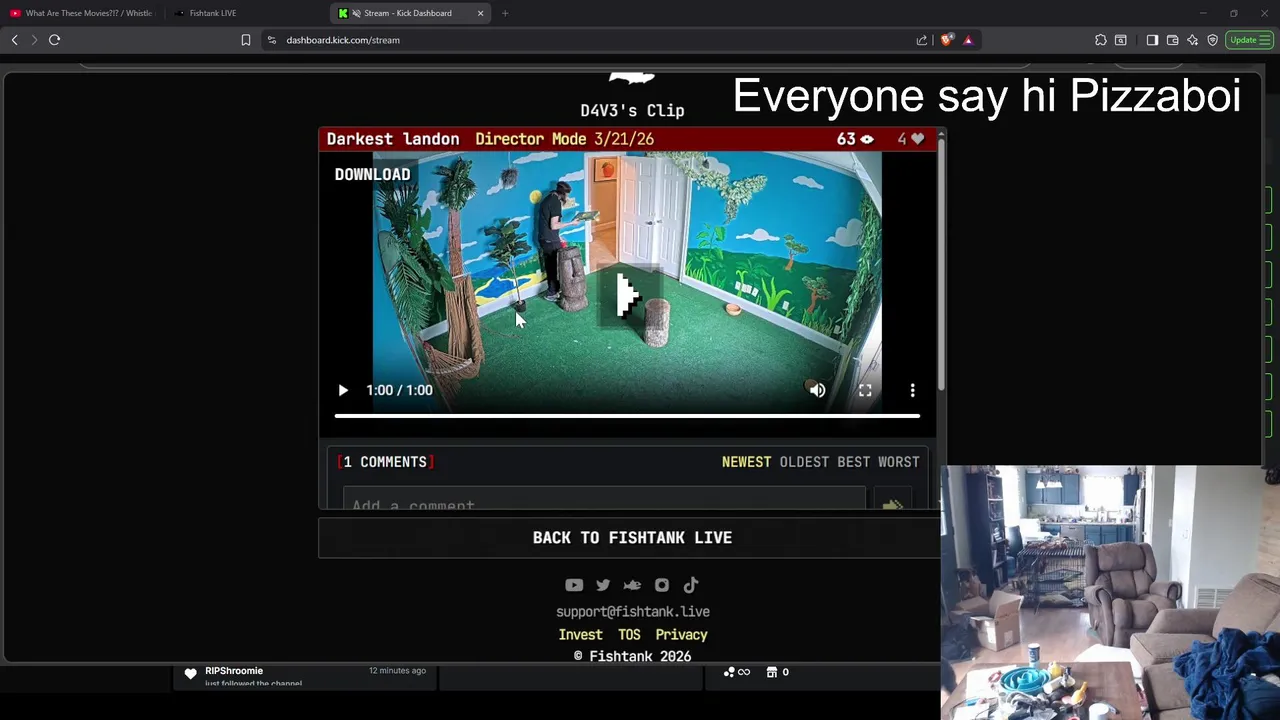Viewport: 1280px width, 720px height.
Task: Click Director Mode 3/21/26 label
Action: point(564,139)
